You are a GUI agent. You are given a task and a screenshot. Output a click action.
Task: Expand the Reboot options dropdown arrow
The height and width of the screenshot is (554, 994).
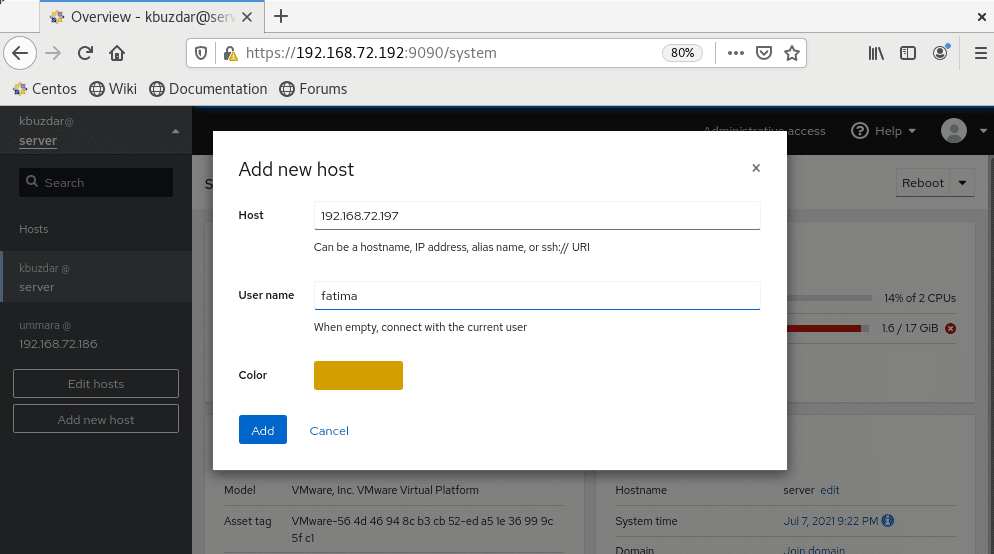962,183
